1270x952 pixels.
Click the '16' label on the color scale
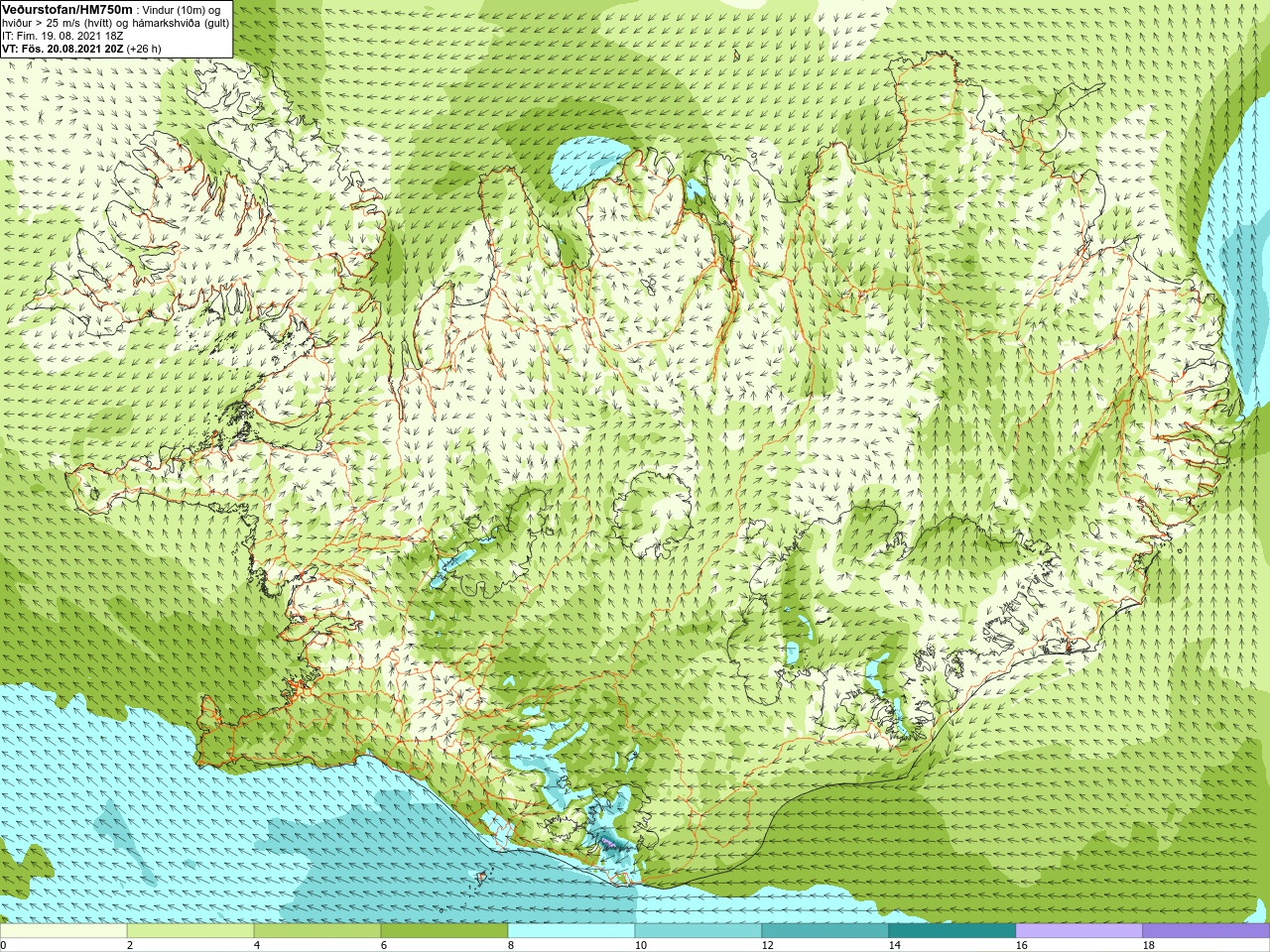pos(1022,945)
